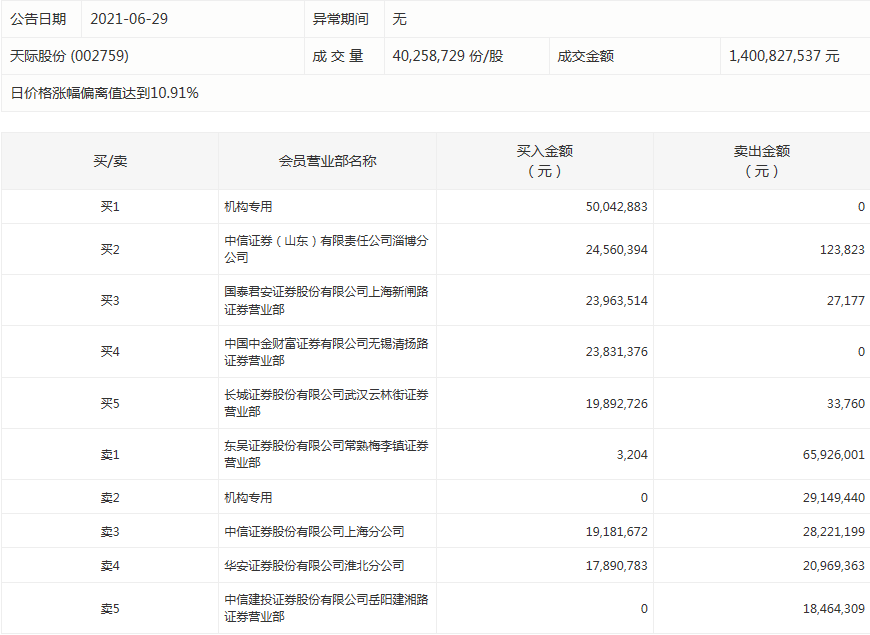Select buy amount 19,181,672

point(616,532)
